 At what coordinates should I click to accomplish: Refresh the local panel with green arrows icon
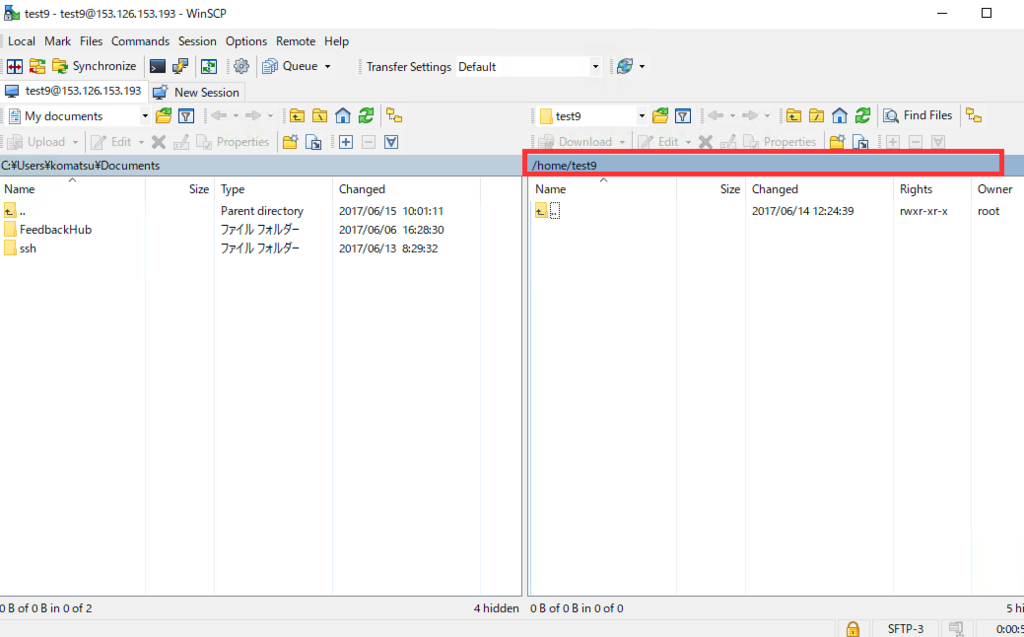pyautogui.click(x=366, y=116)
